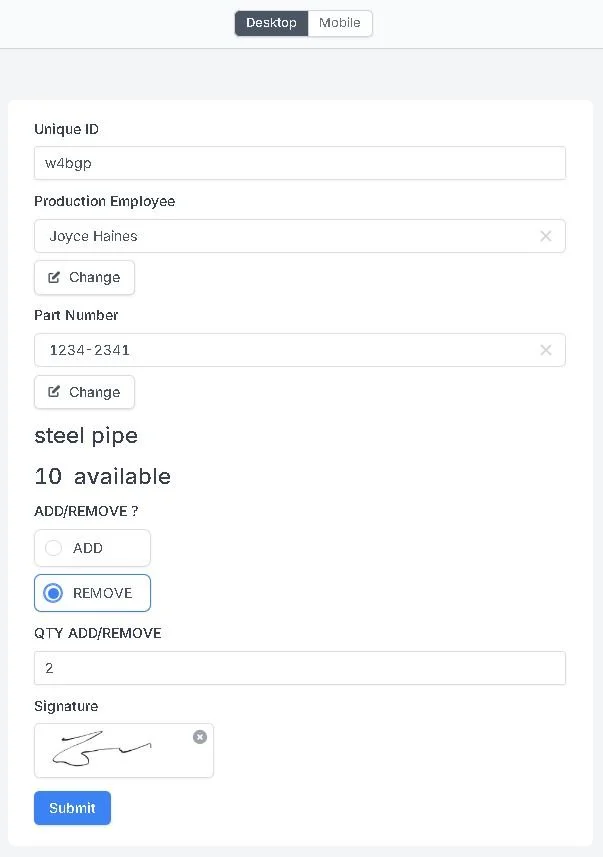
Task: Click into the QTY ADD/REMOVE input
Action: tap(299, 668)
